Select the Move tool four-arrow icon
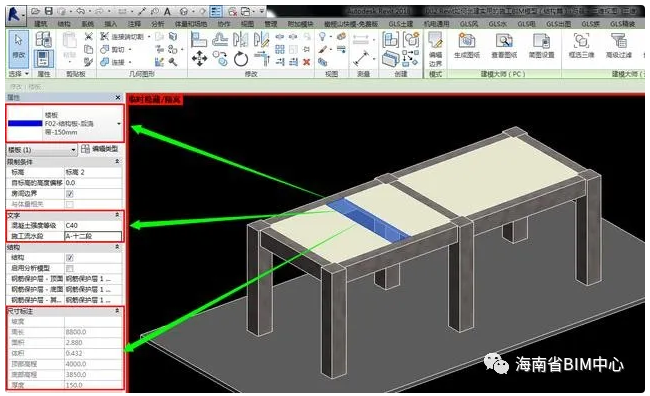650x396 pixels. (x=199, y=59)
